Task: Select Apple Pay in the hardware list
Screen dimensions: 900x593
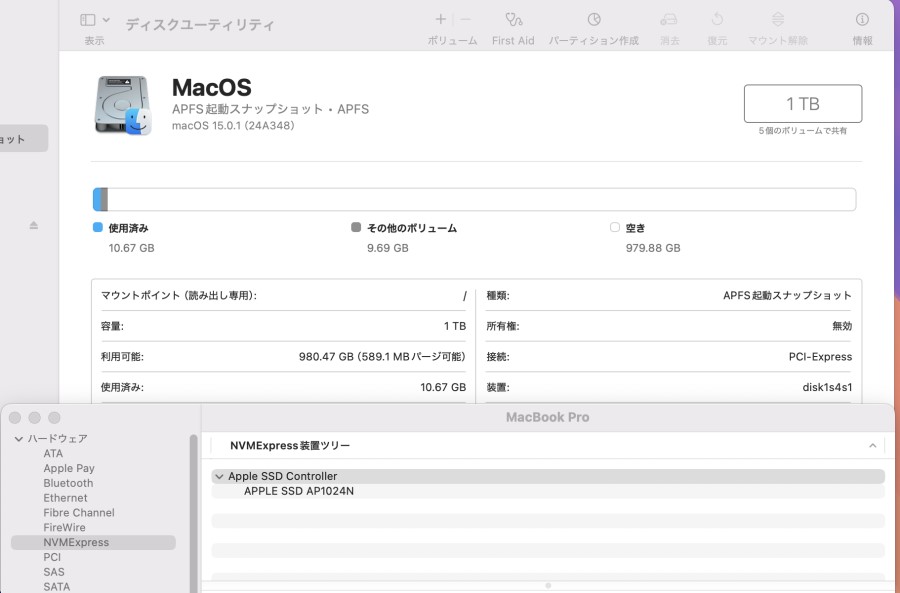Action: (x=69, y=468)
